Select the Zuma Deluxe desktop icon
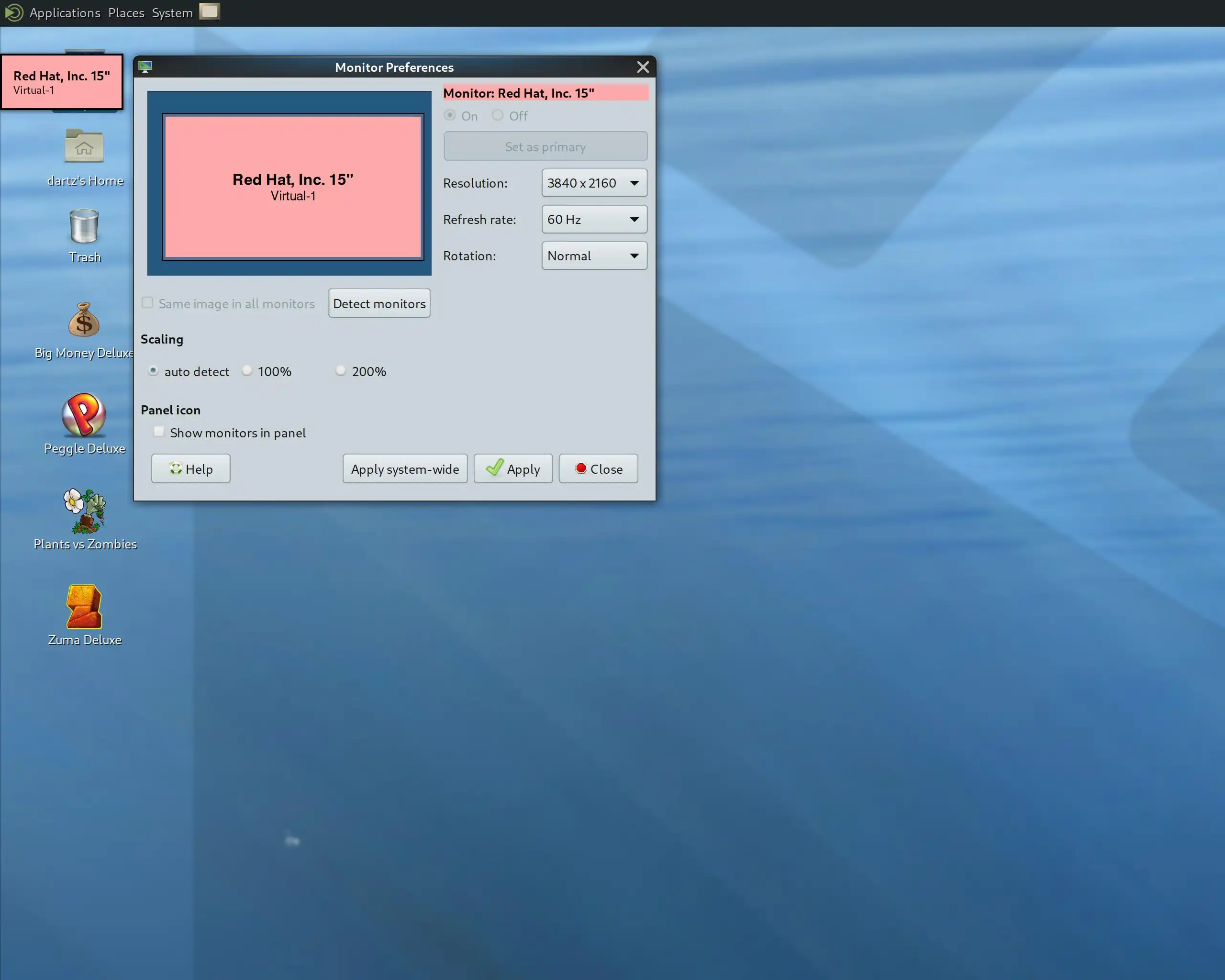This screenshot has width=1225, height=980. [84, 607]
